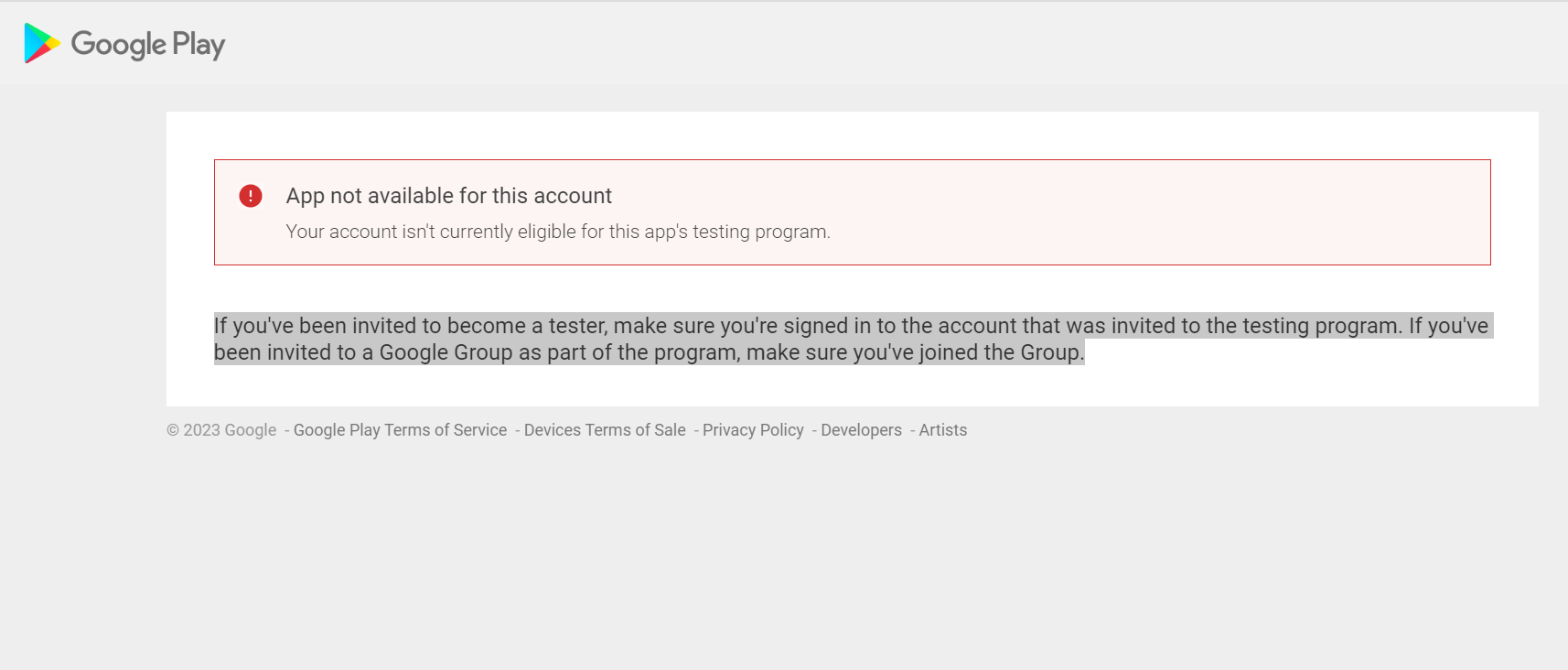Open the Privacy Policy footer link
Screen dimensions: 1568x670
click(753, 430)
